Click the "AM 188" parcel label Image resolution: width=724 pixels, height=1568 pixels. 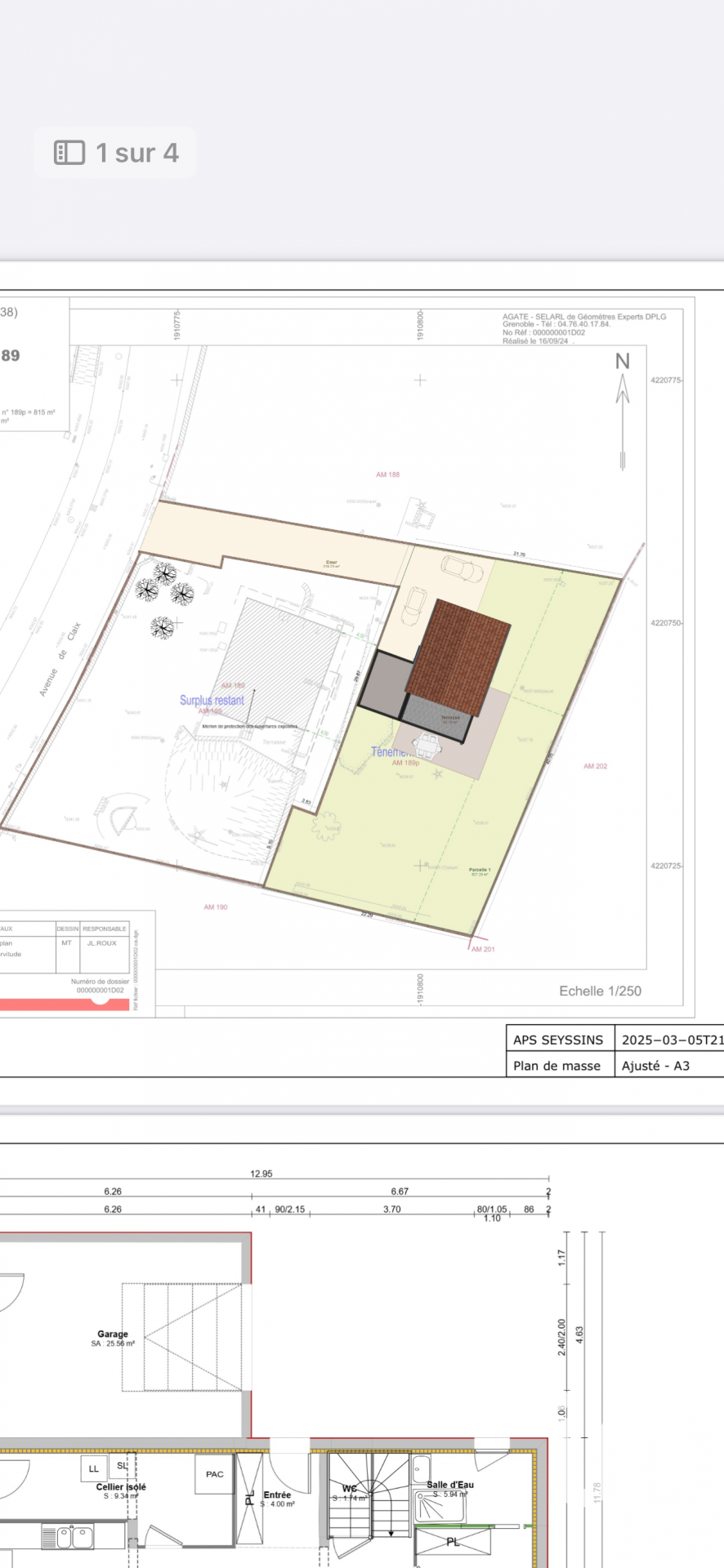(x=387, y=474)
